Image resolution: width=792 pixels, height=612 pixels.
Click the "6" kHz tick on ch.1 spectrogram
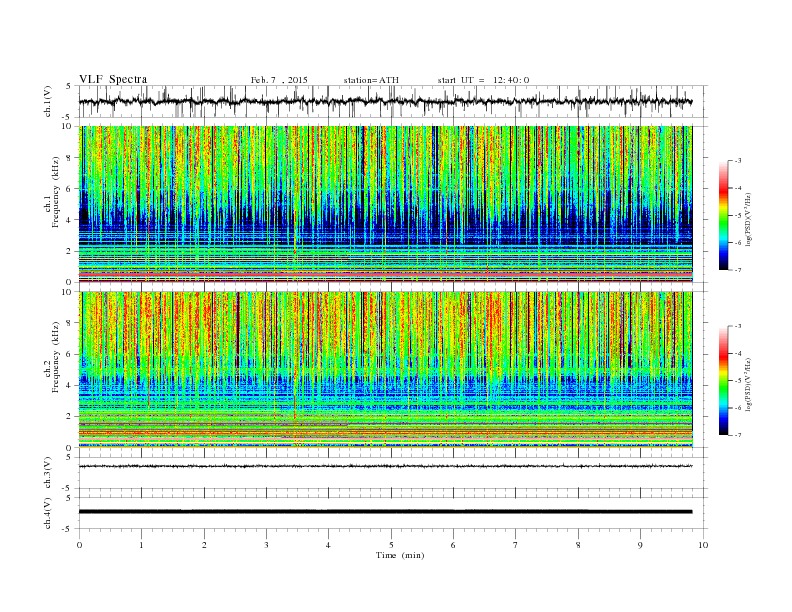69,189
